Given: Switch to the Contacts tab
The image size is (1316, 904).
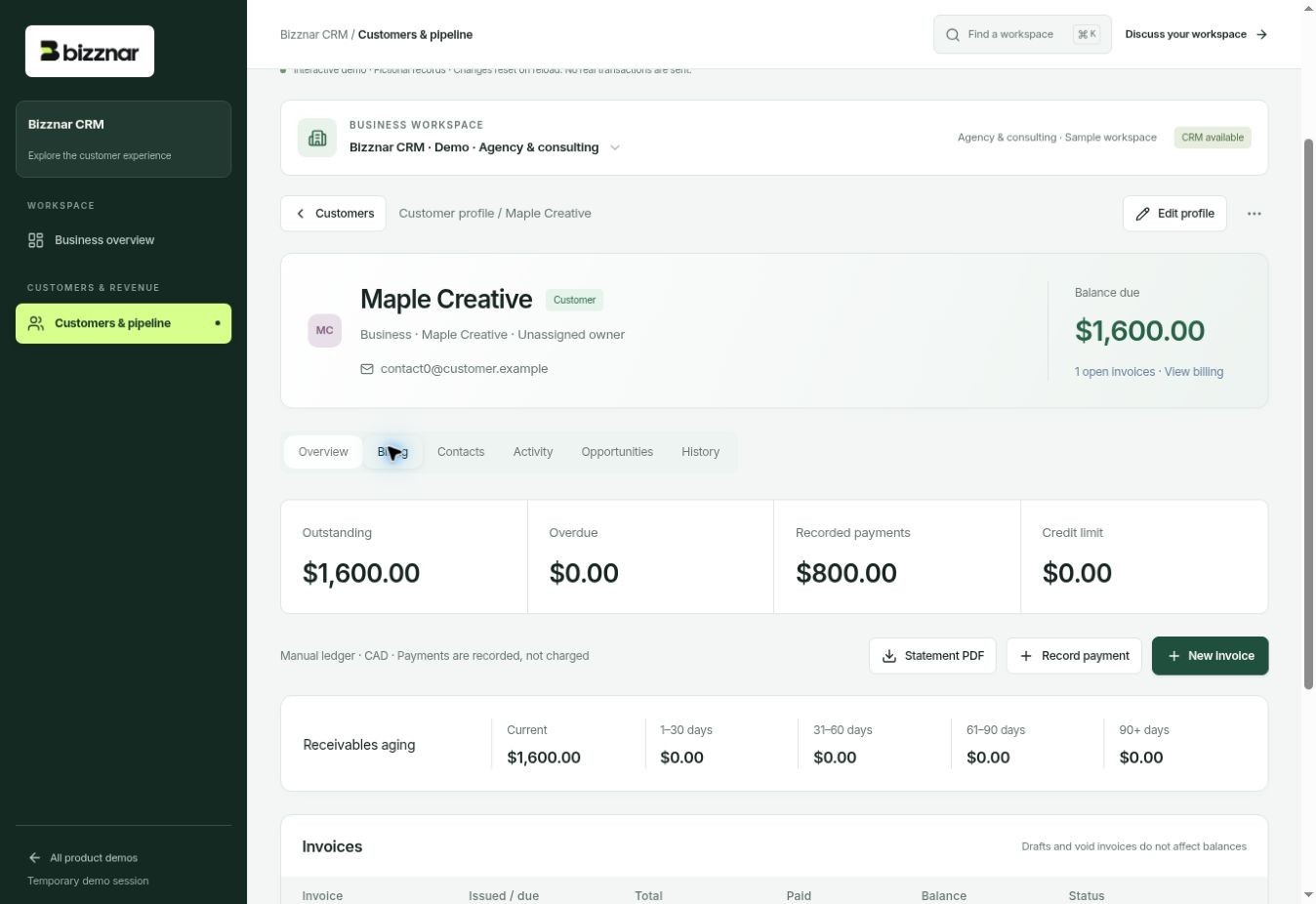Looking at the screenshot, I should (x=461, y=452).
